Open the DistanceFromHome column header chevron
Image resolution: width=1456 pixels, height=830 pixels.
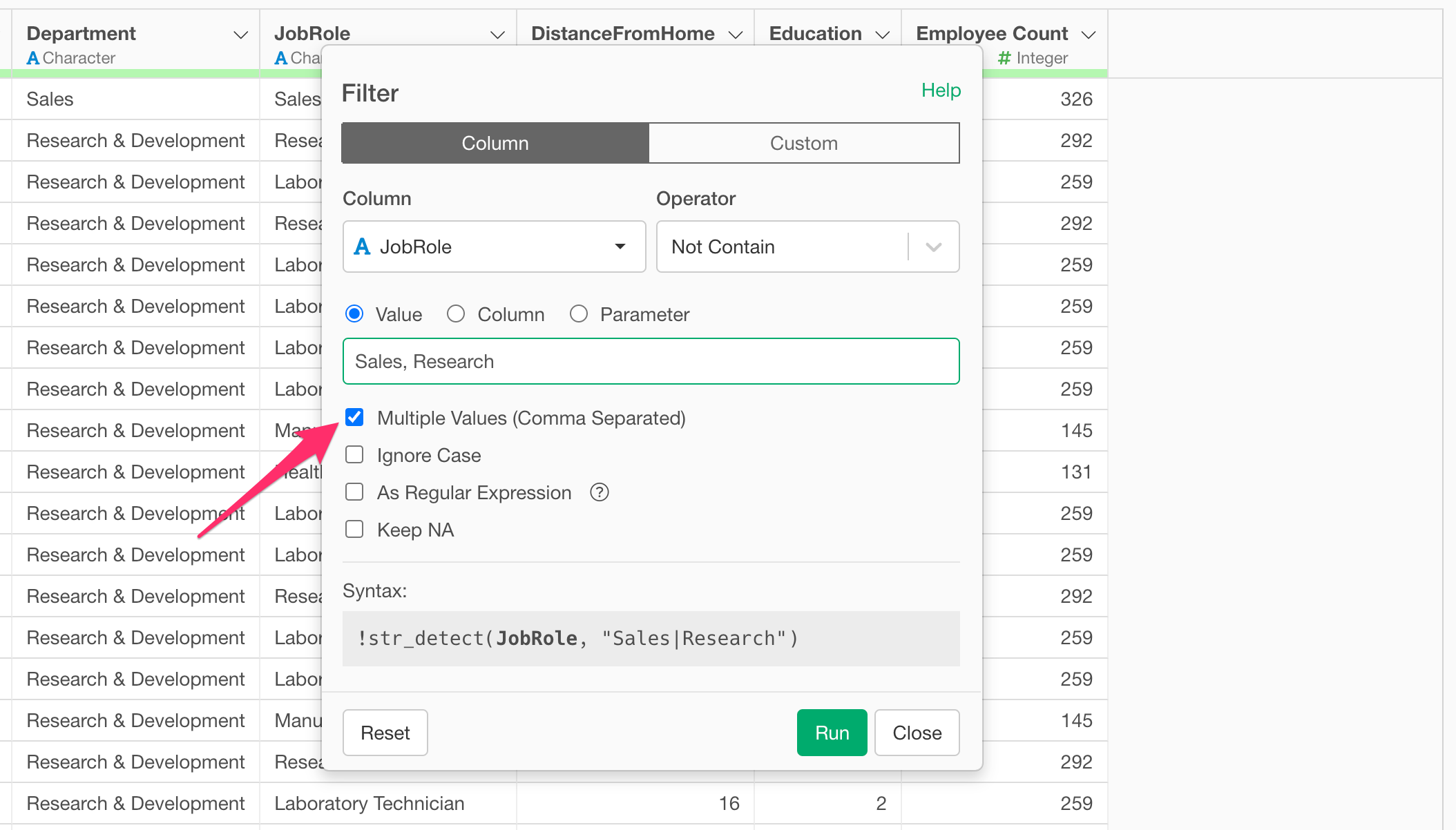click(x=736, y=35)
